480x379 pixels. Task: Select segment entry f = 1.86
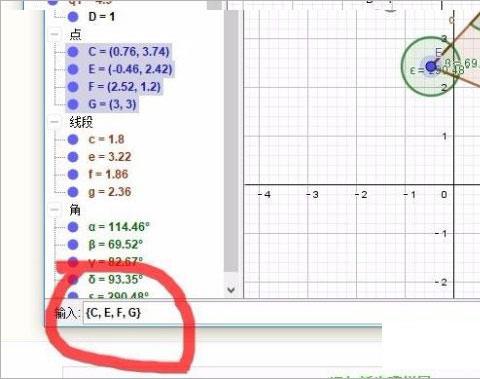point(108,174)
